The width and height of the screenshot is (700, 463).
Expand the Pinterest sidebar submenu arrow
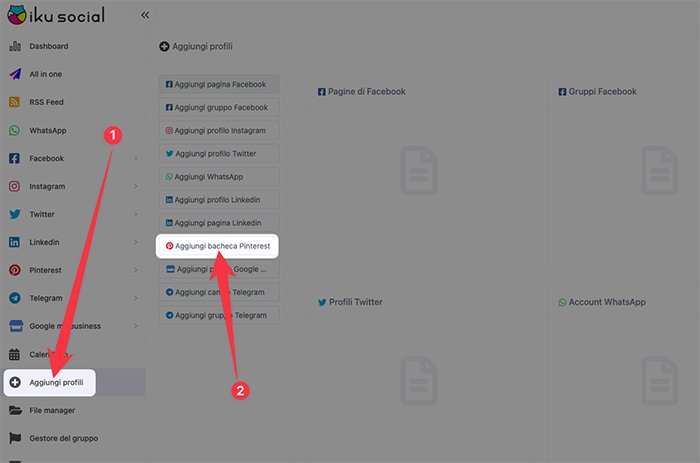point(136,270)
